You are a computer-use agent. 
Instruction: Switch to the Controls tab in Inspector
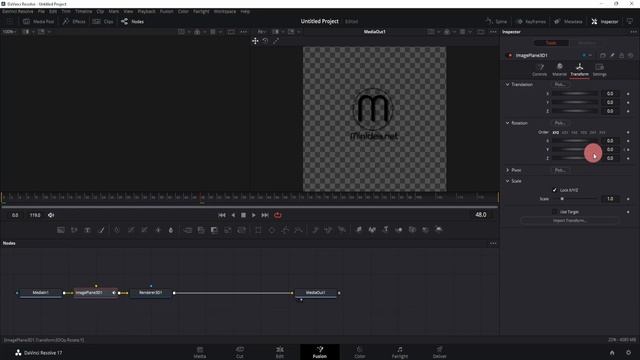pyautogui.click(x=540, y=69)
